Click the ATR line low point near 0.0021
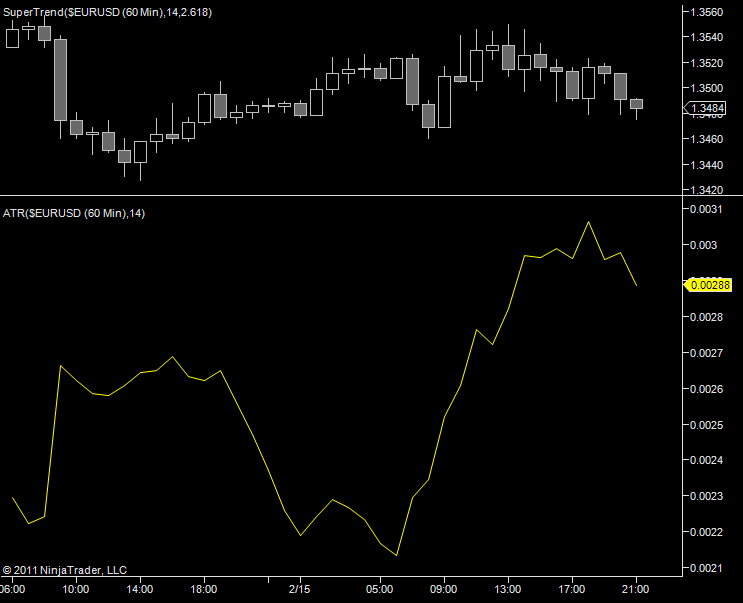This screenshot has width=743, height=603. pyautogui.click(x=396, y=555)
